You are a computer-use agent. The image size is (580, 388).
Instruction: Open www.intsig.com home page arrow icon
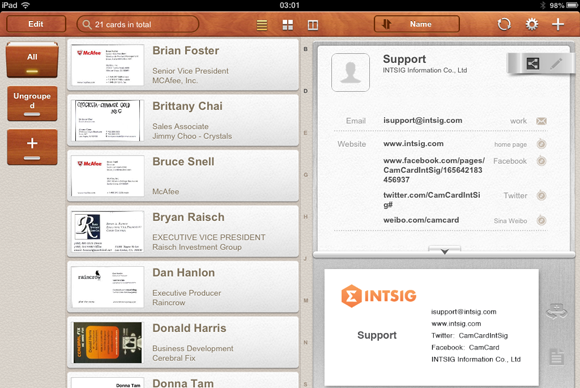coord(541,144)
